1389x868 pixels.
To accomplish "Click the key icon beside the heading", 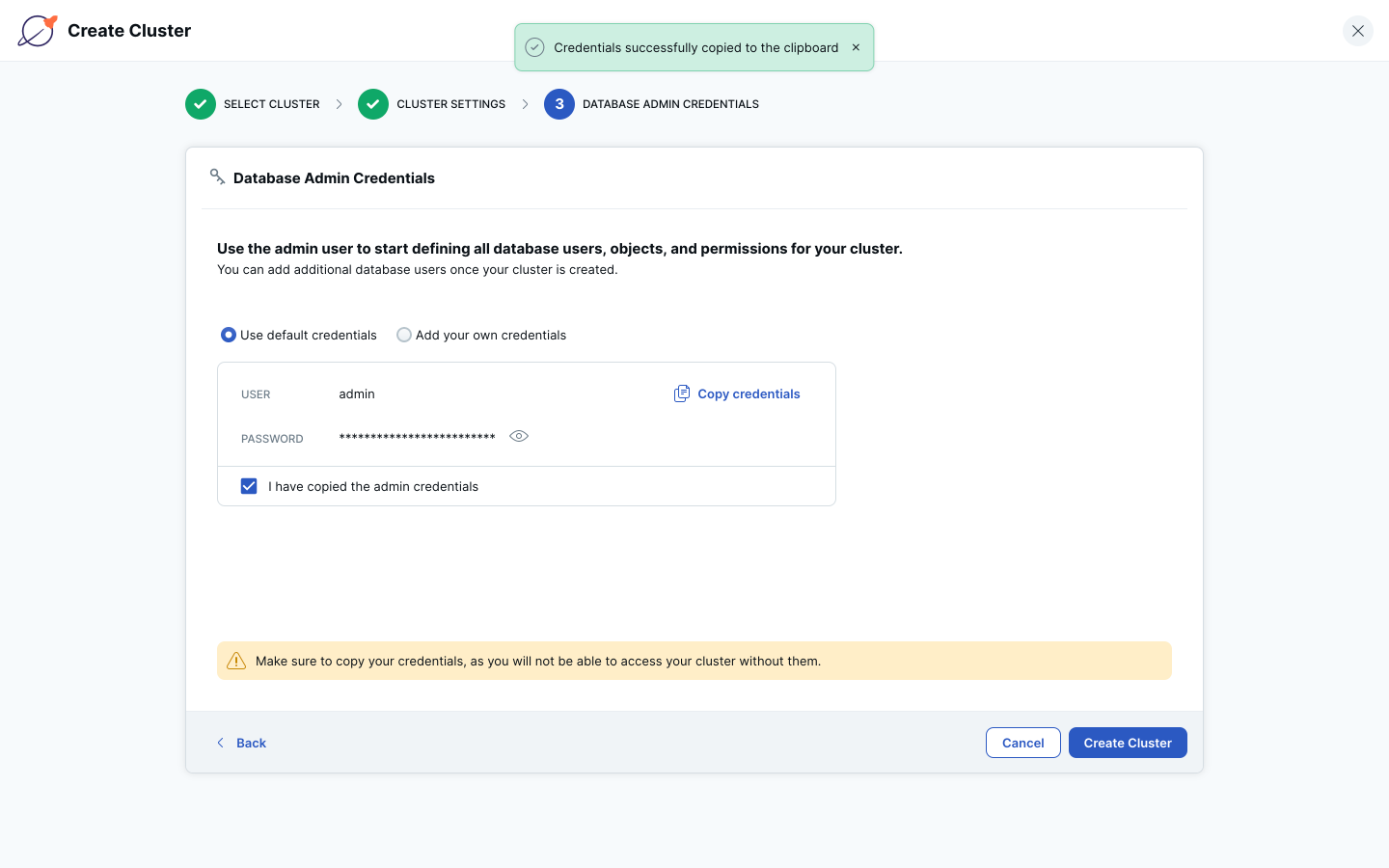I will tap(217, 176).
